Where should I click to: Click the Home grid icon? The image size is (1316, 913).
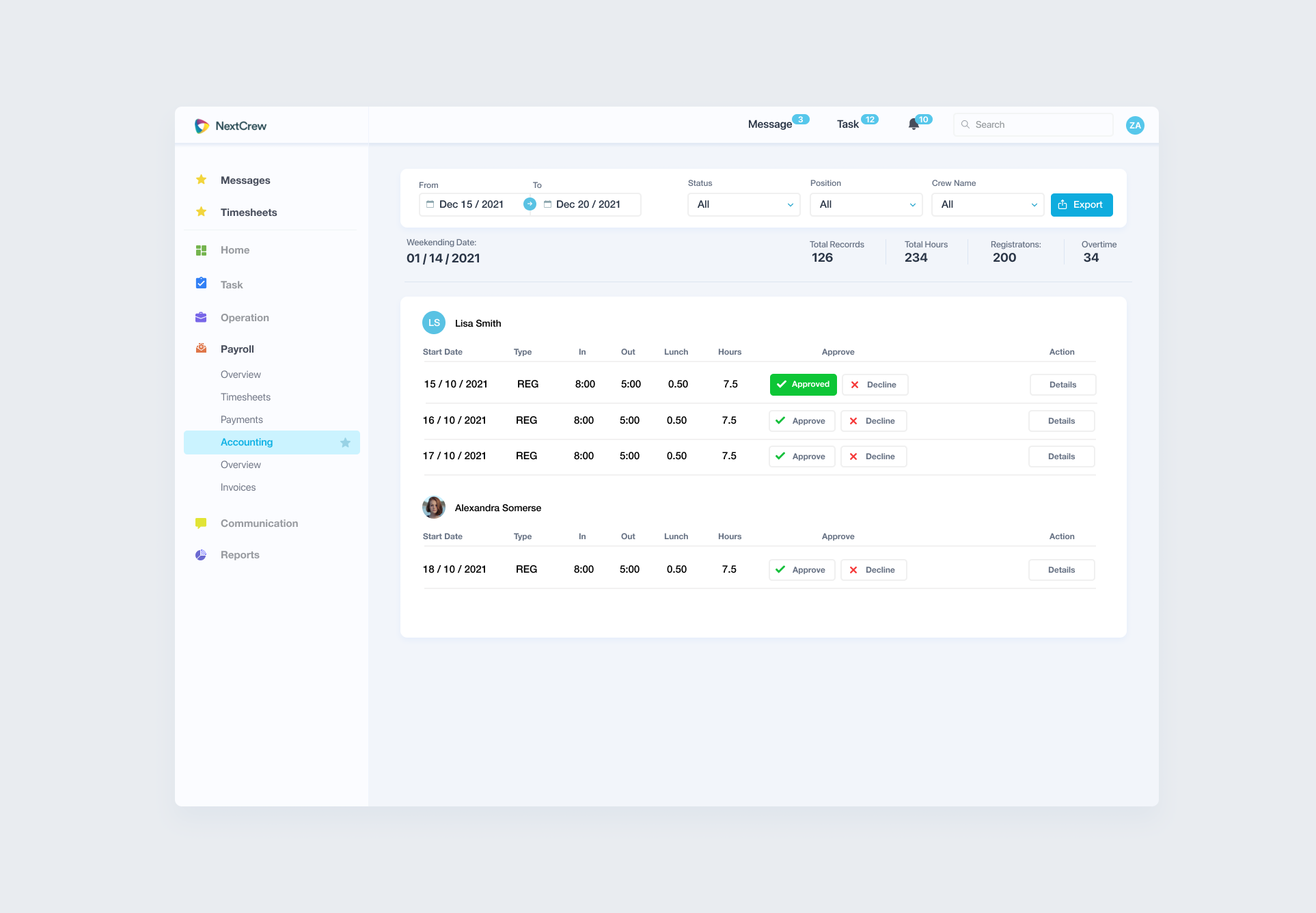point(201,250)
